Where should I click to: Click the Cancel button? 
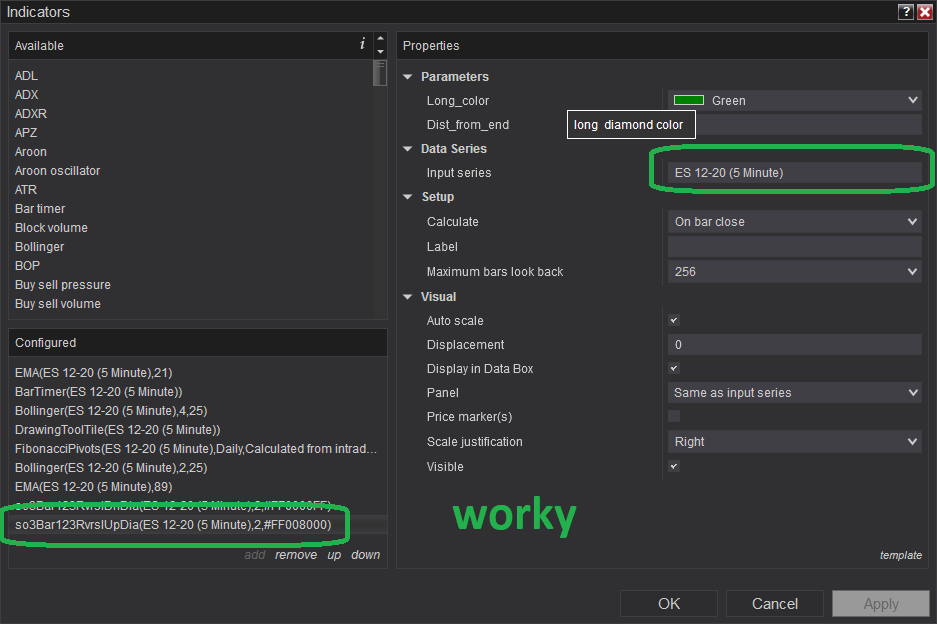click(774, 604)
